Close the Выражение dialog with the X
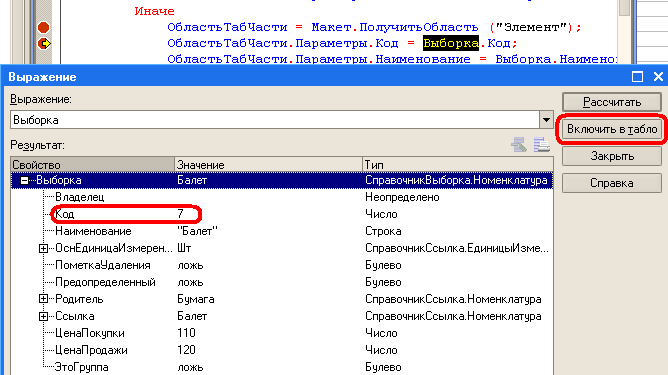668x375 pixels. point(658,77)
